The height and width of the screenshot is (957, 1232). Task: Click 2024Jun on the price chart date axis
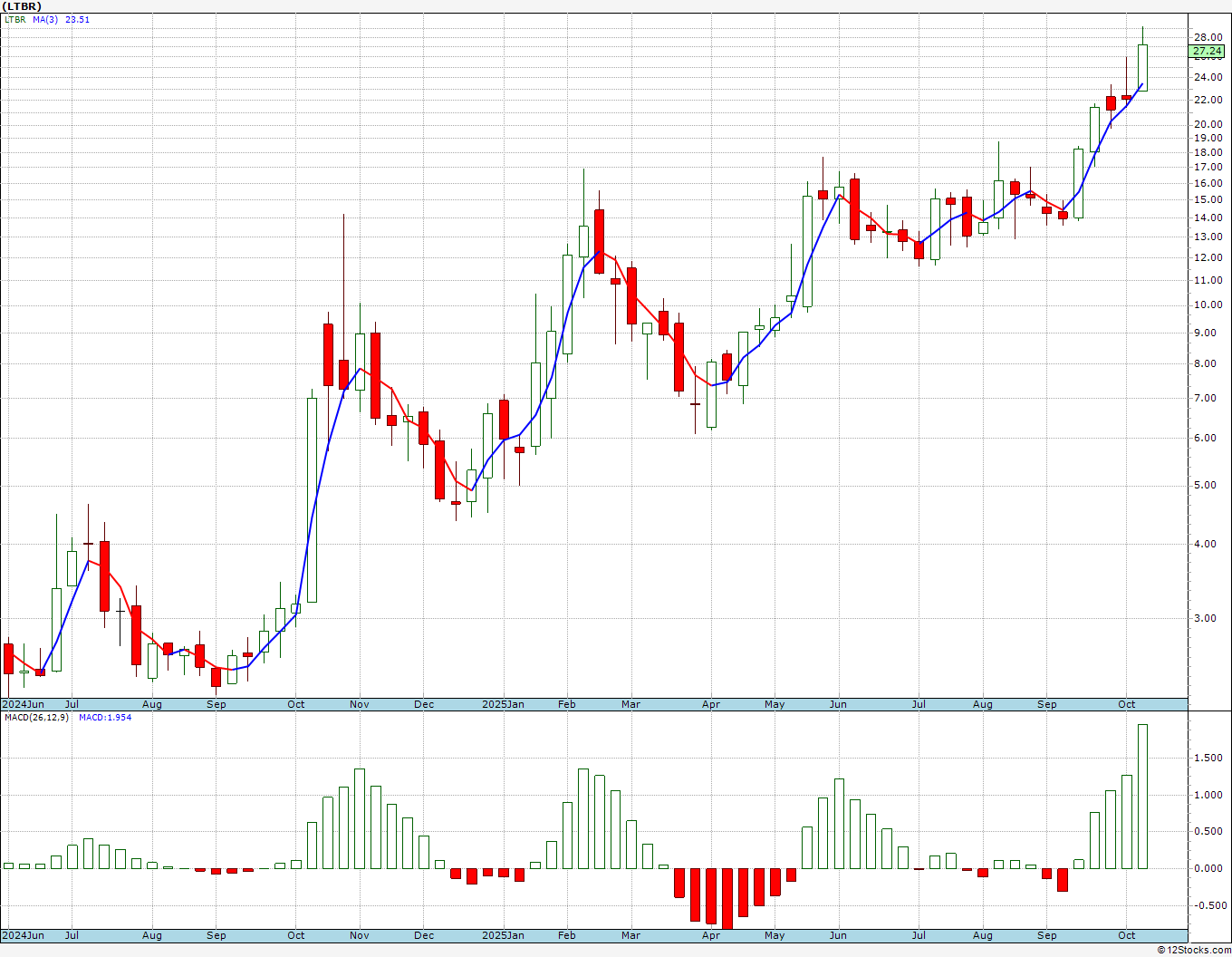click(x=24, y=704)
